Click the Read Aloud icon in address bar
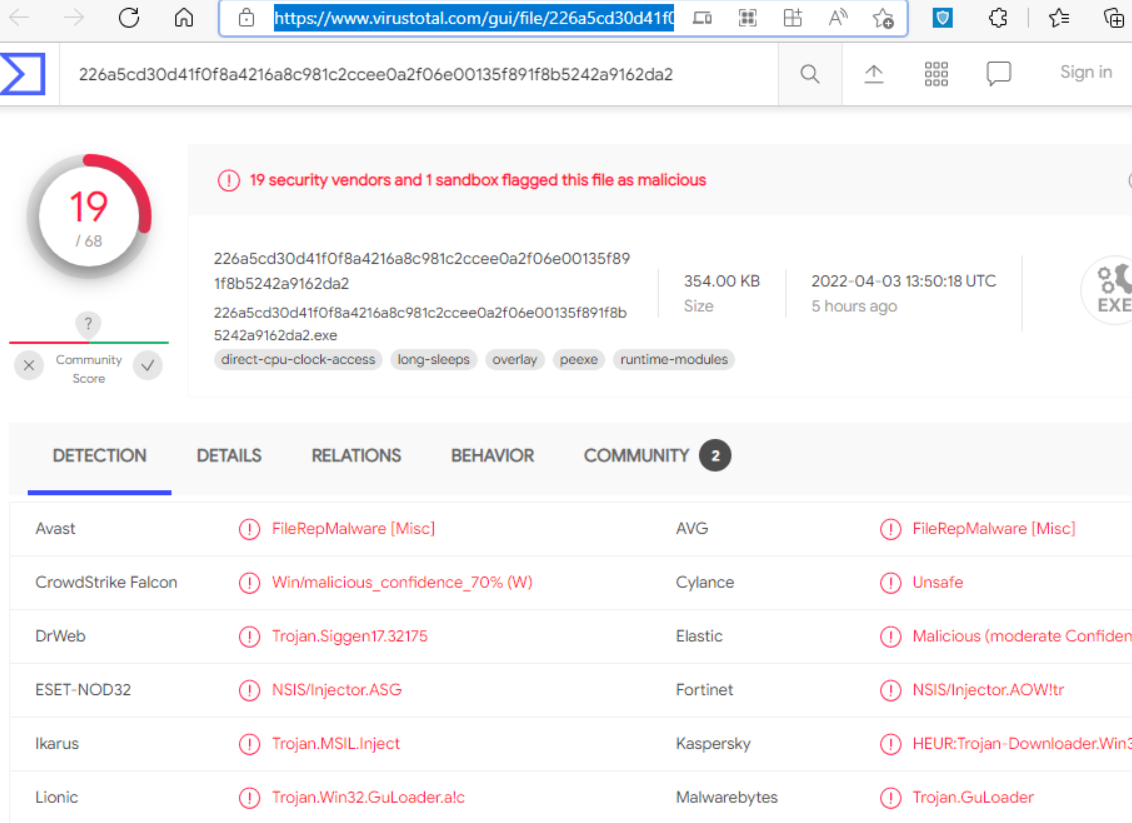Viewport: 1132px width, 823px height. (x=838, y=17)
